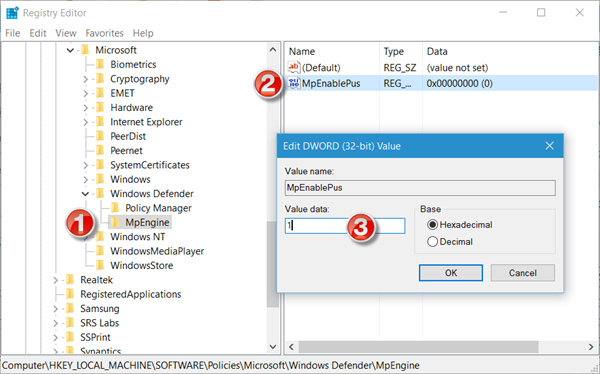Expand the SSPrint key
The width and height of the screenshot is (600, 374).
[55, 338]
